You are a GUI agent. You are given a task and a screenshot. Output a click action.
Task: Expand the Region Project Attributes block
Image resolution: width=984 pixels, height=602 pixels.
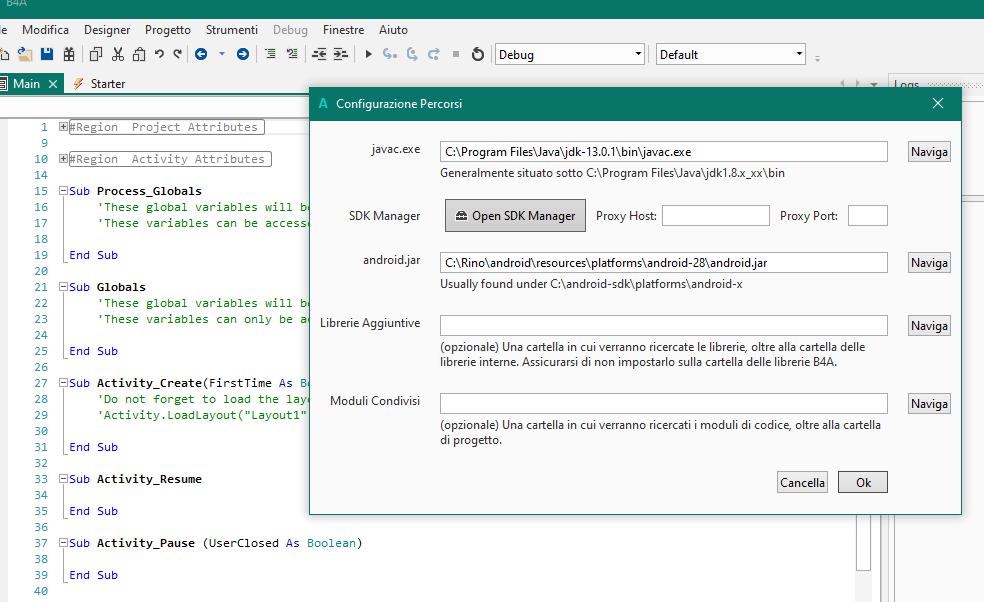[63, 127]
